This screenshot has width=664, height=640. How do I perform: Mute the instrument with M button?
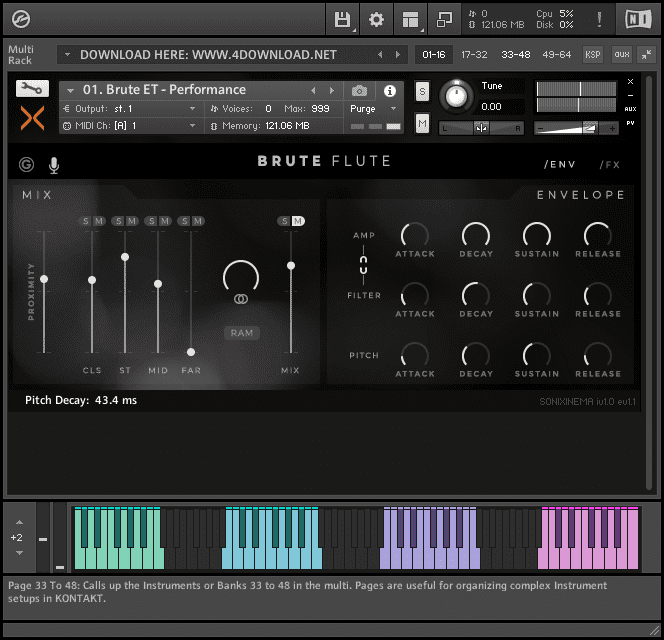pos(422,124)
